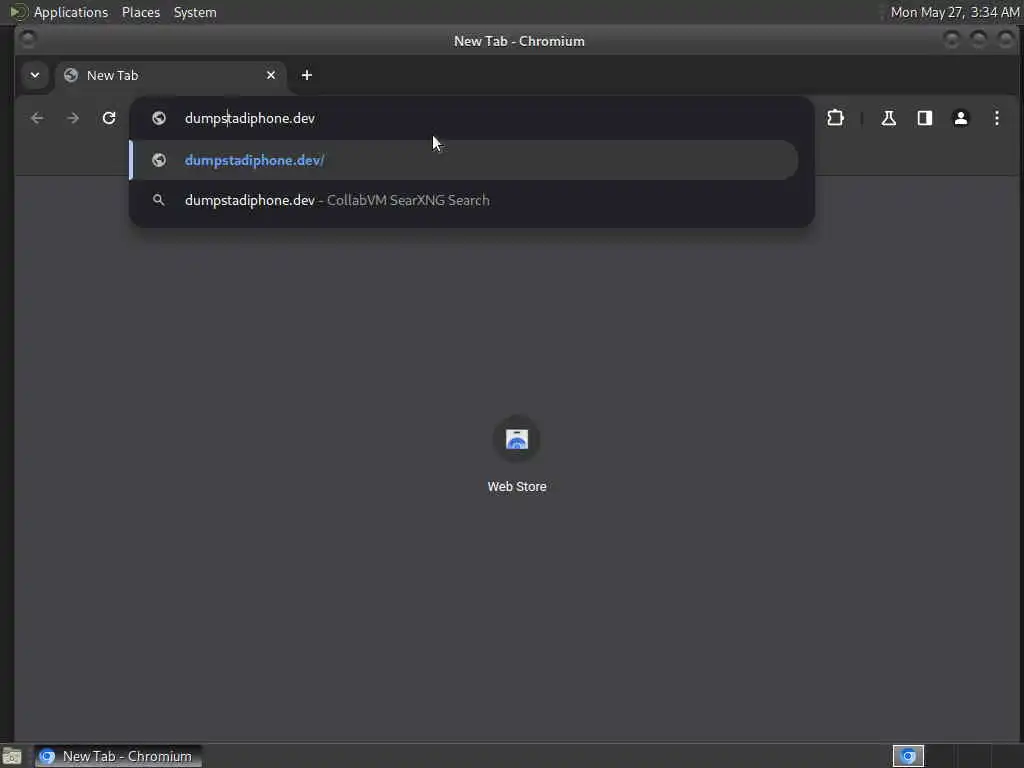The width and height of the screenshot is (1024, 768).
Task: Toggle the side panel icon
Action: [925, 118]
